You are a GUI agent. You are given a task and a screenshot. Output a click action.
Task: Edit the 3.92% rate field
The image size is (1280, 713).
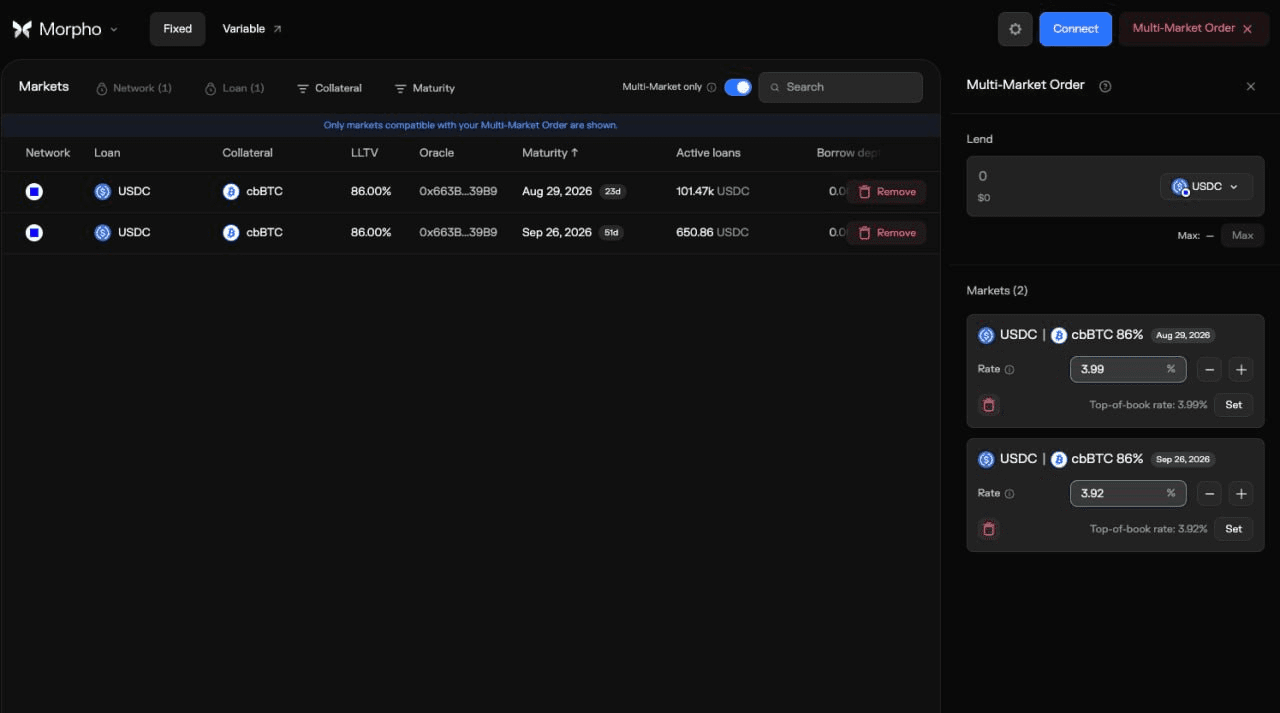click(1128, 493)
